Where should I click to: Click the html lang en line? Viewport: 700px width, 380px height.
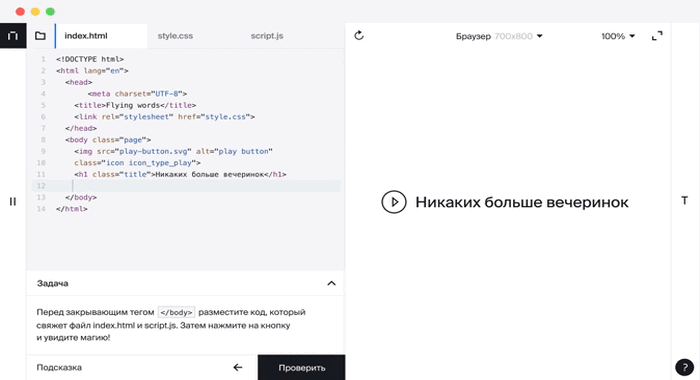pyautogui.click(x=92, y=71)
